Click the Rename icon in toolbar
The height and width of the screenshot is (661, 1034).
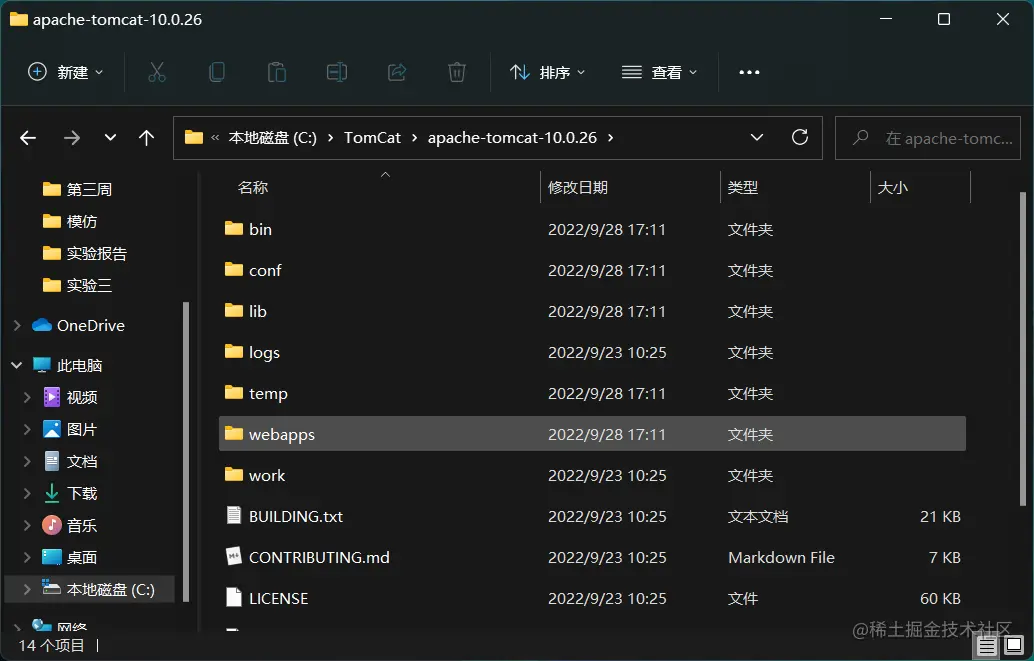tap(337, 72)
